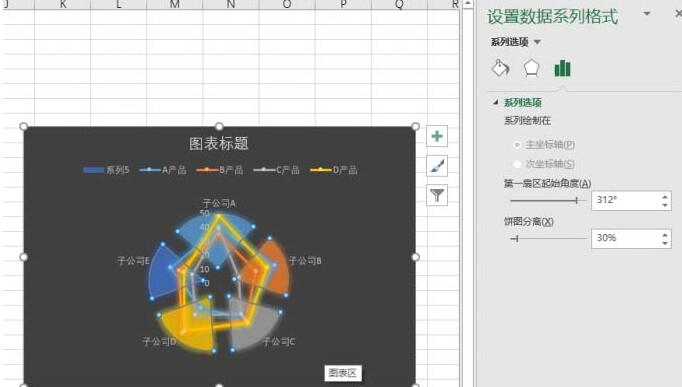Click axis label 子公司C
The height and width of the screenshot is (387, 682).
[x=279, y=341]
